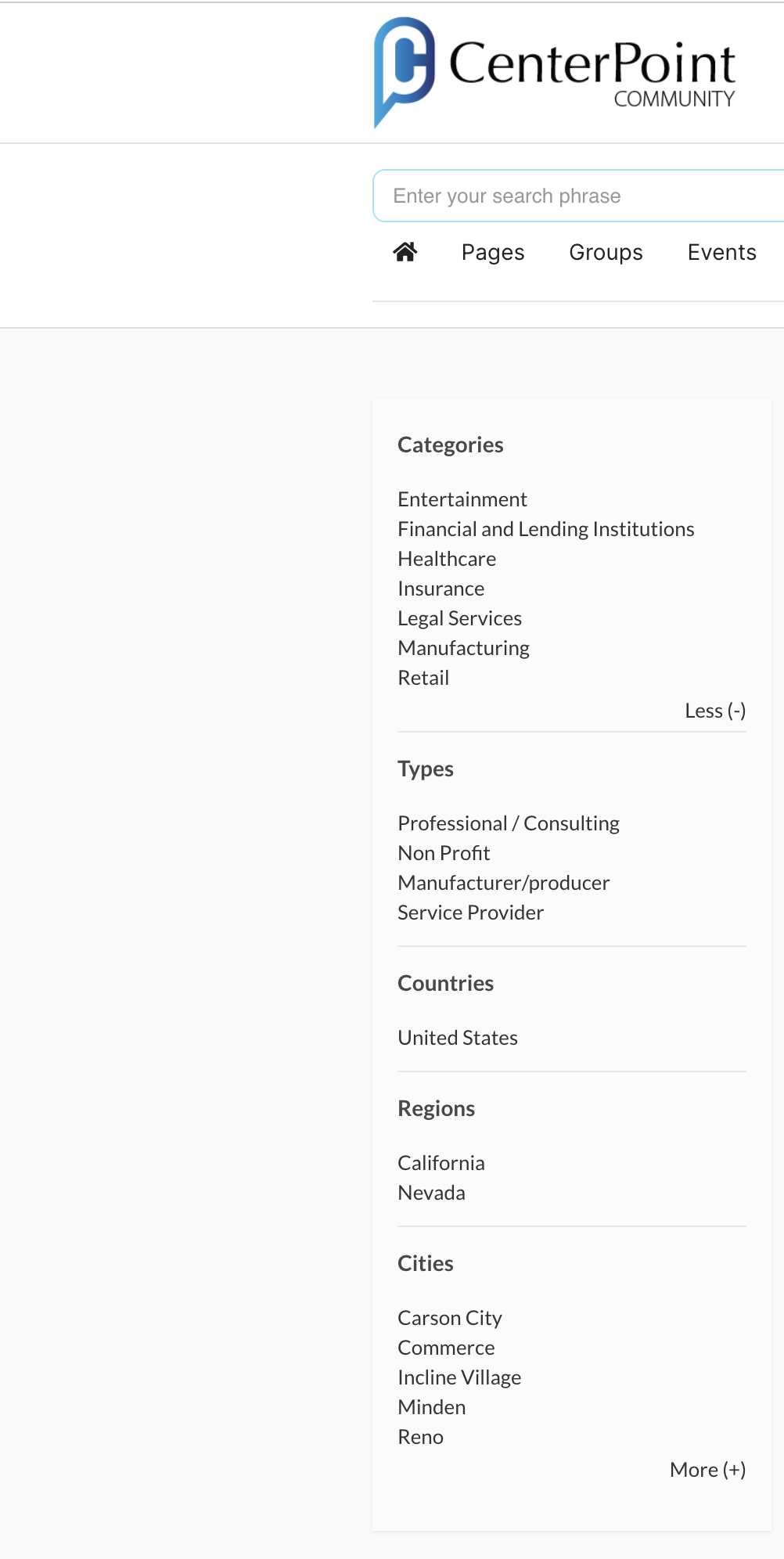The height and width of the screenshot is (1559, 784).
Task: Choose Reno from the cities list
Action: point(420,1437)
